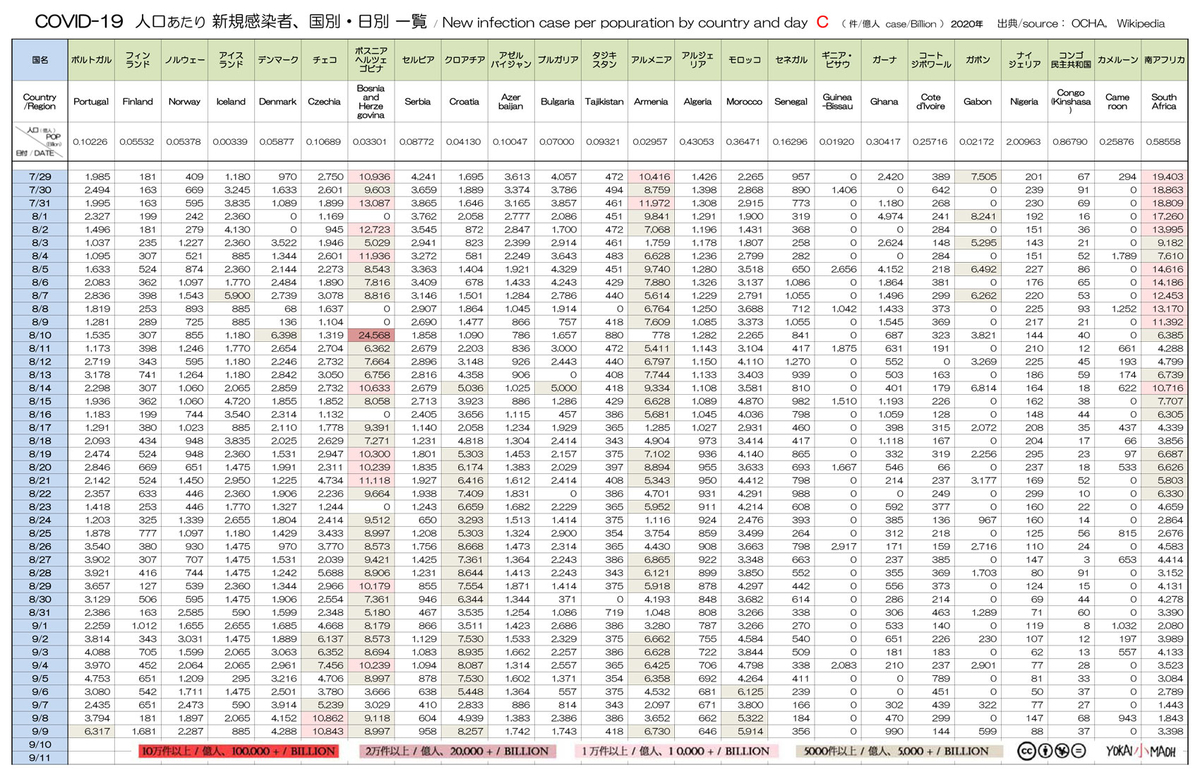Screen dimensions: 1200x772
Task: Click the 'Country /Region' header cell
Action: pyautogui.click(x=38, y=101)
